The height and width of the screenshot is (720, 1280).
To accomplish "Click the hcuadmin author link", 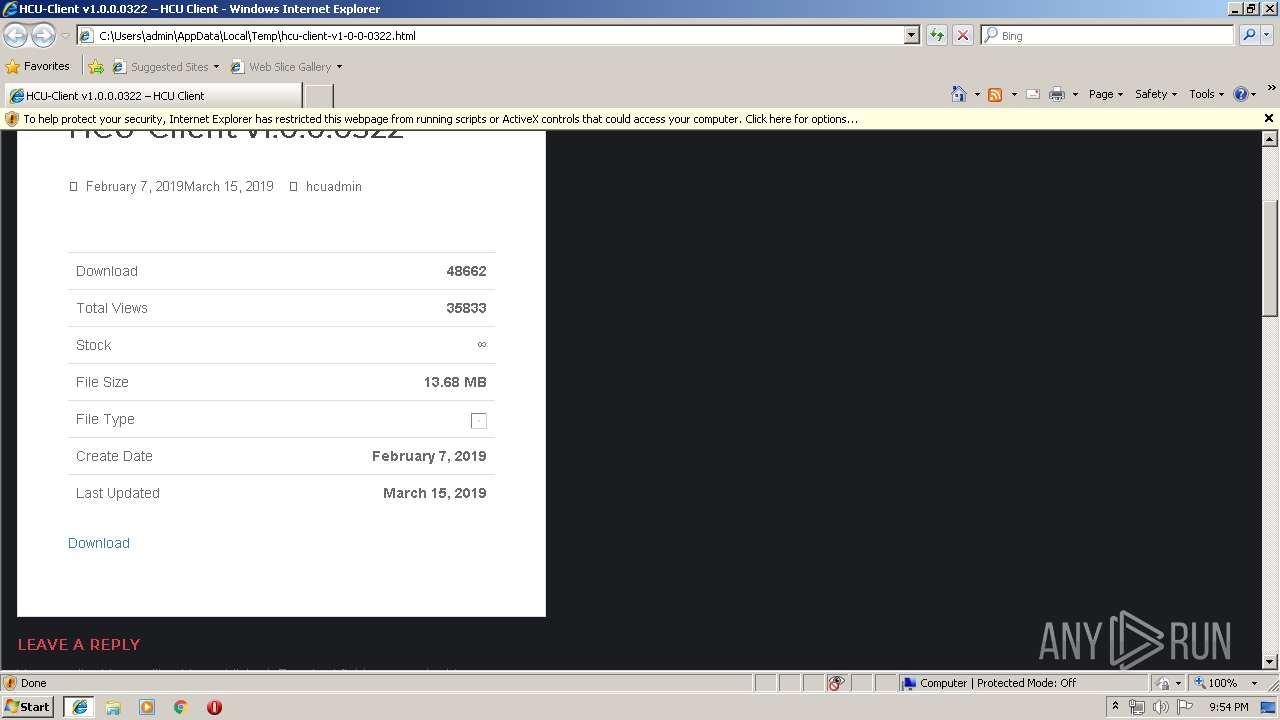I will 334,187.
